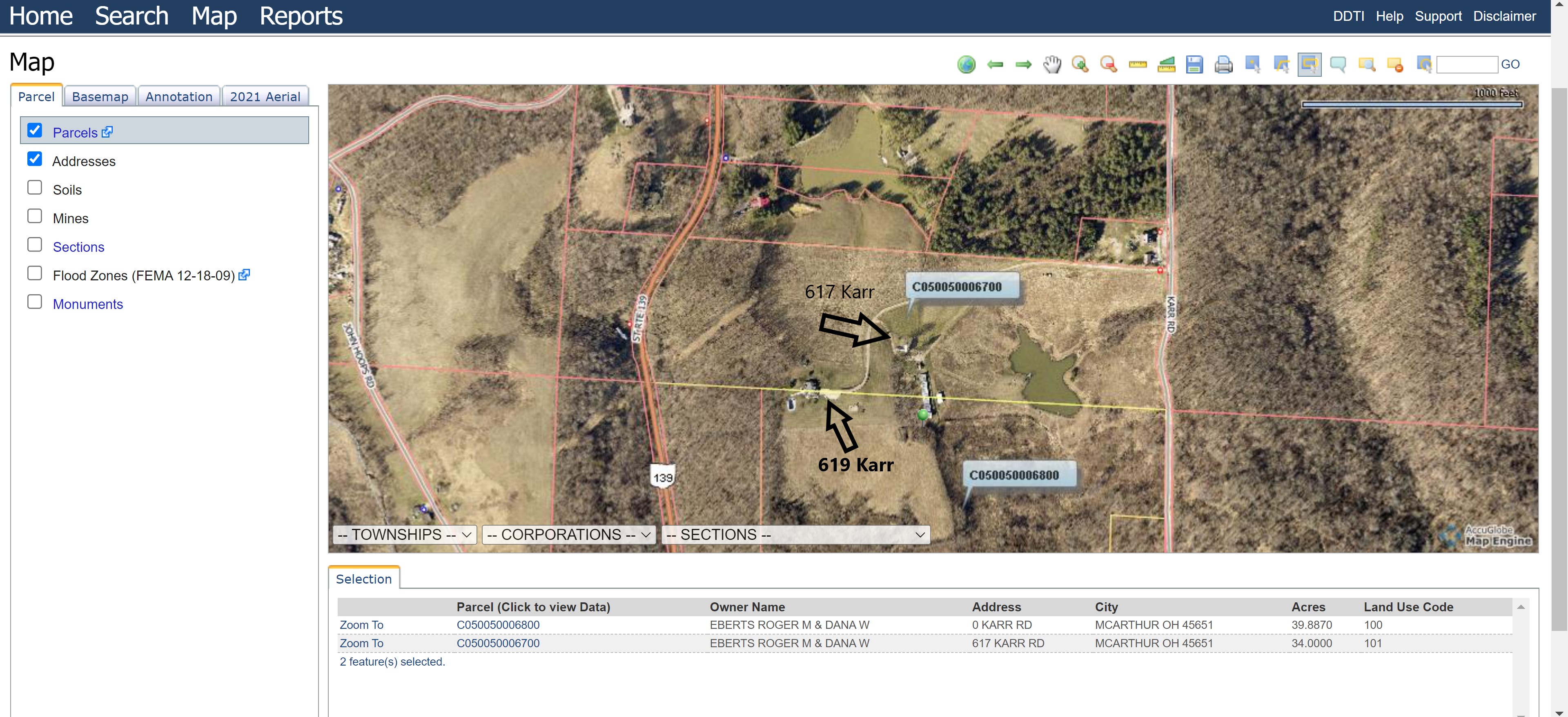Open the TOWNSHIPS dropdown
The height and width of the screenshot is (717, 1568).
(404, 535)
